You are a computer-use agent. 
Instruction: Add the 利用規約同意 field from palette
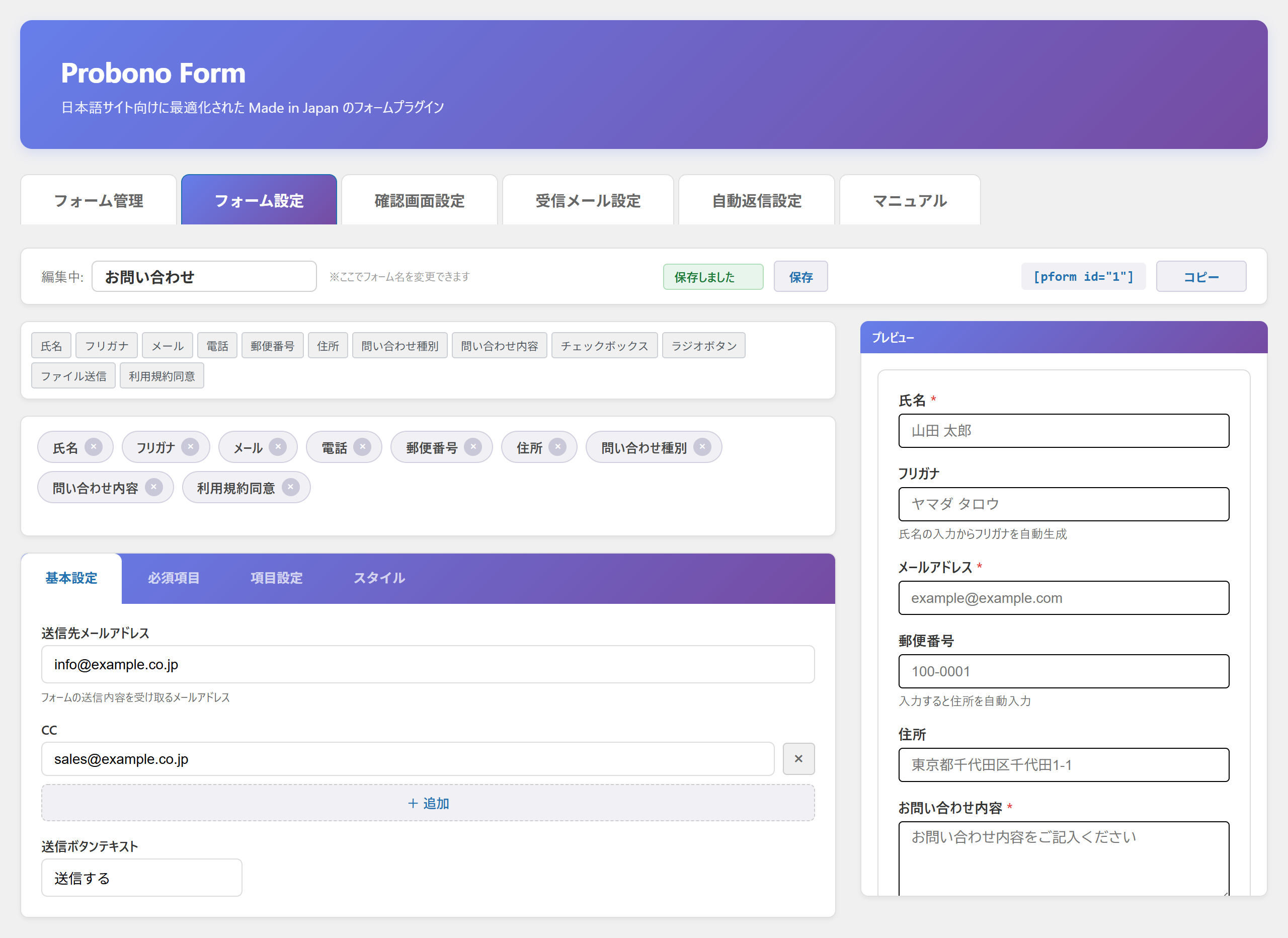[x=162, y=375]
